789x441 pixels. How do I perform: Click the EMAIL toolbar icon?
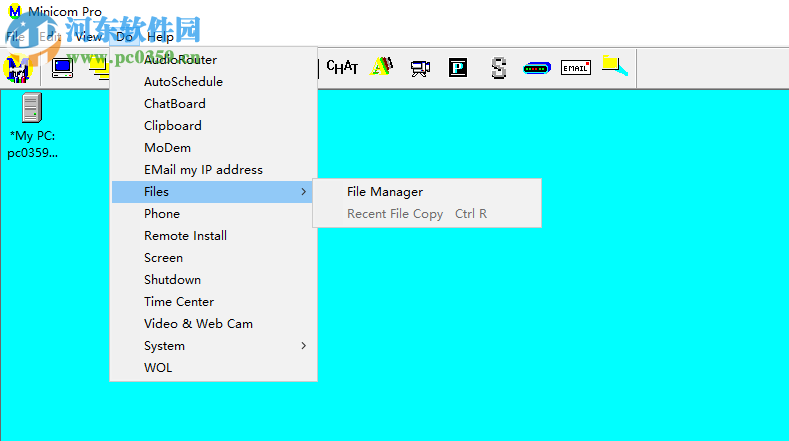575,68
